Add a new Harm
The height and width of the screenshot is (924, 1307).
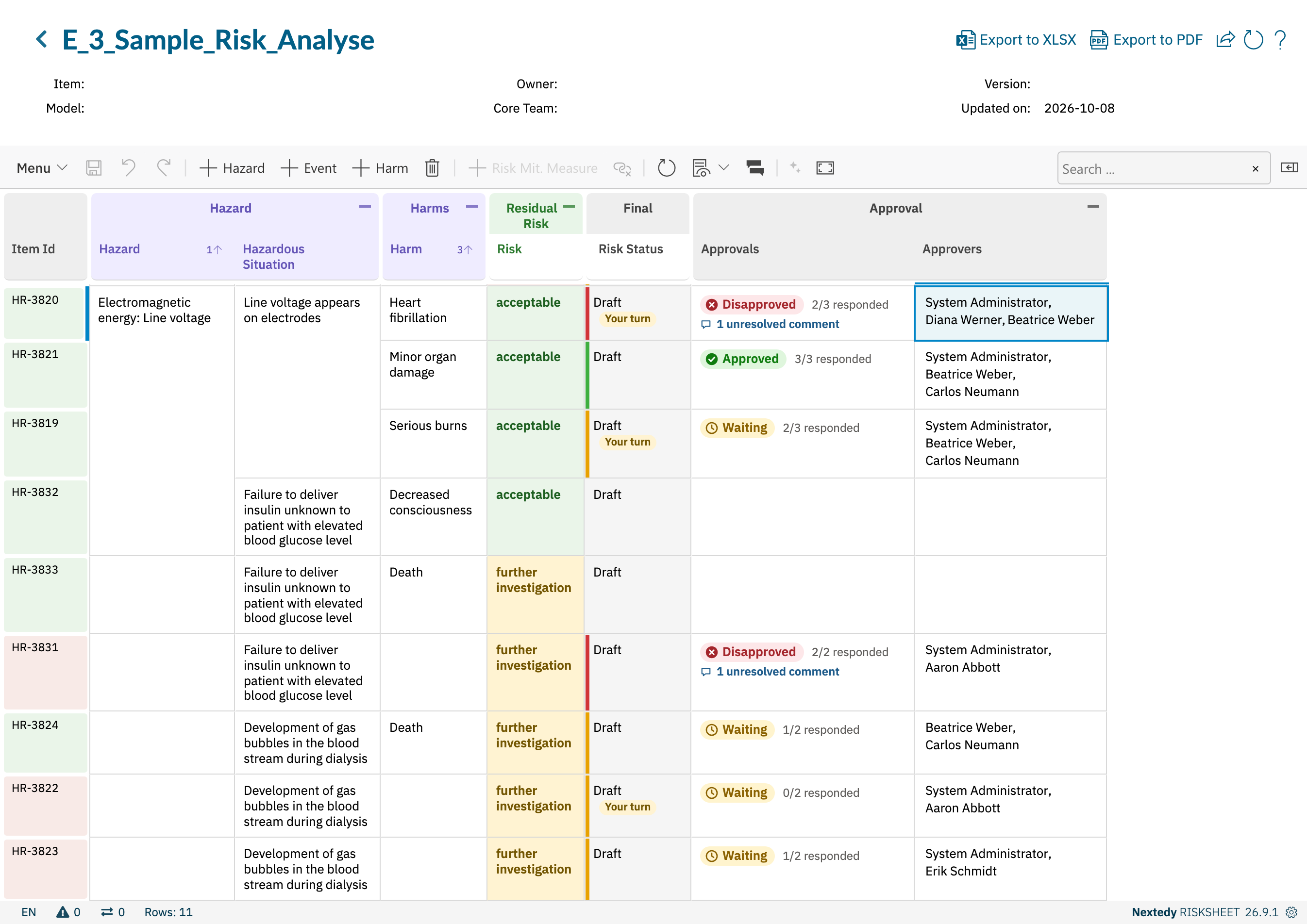380,168
